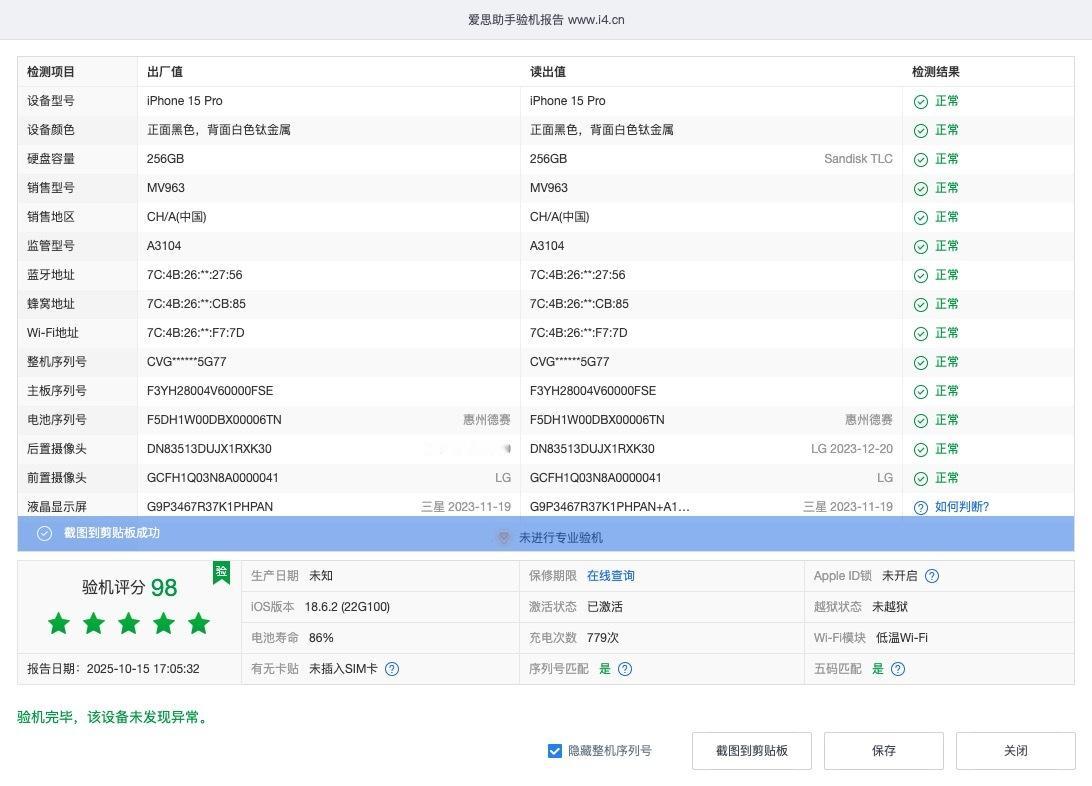
Task: Open the help icon next to 序列号匹配
Action: pyautogui.click(x=625, y=669)
